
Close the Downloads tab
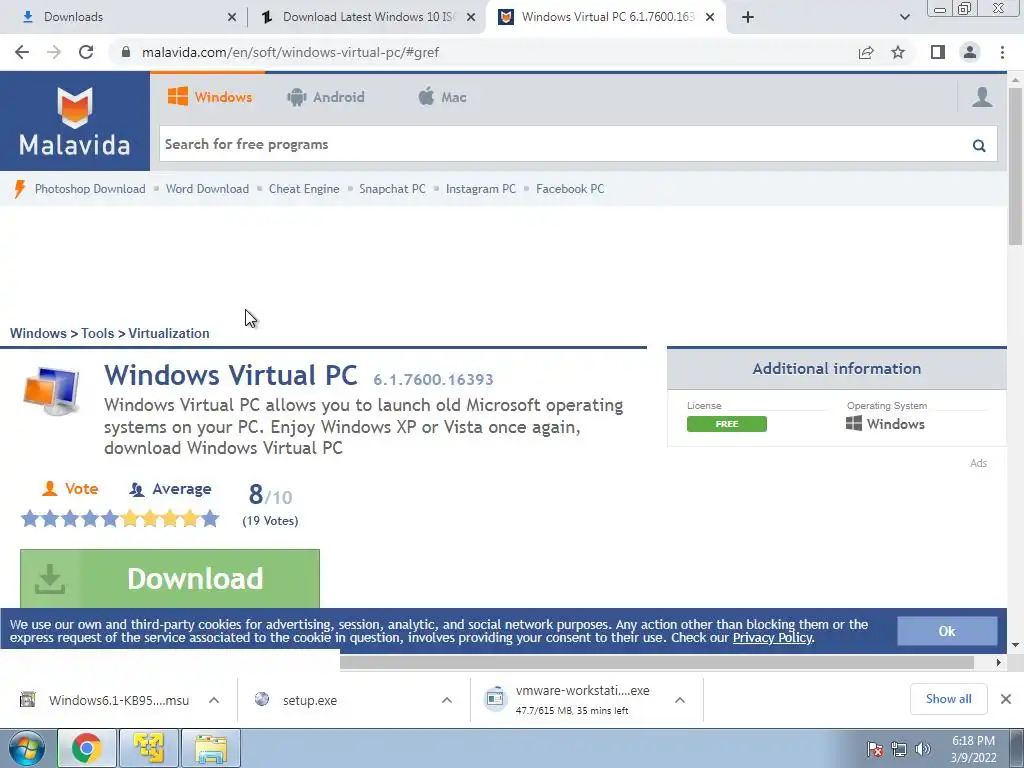coord(232,17)
